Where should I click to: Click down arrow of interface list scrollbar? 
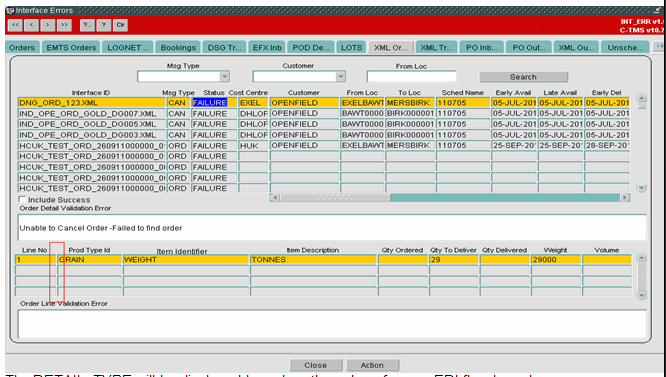point(641,188)
